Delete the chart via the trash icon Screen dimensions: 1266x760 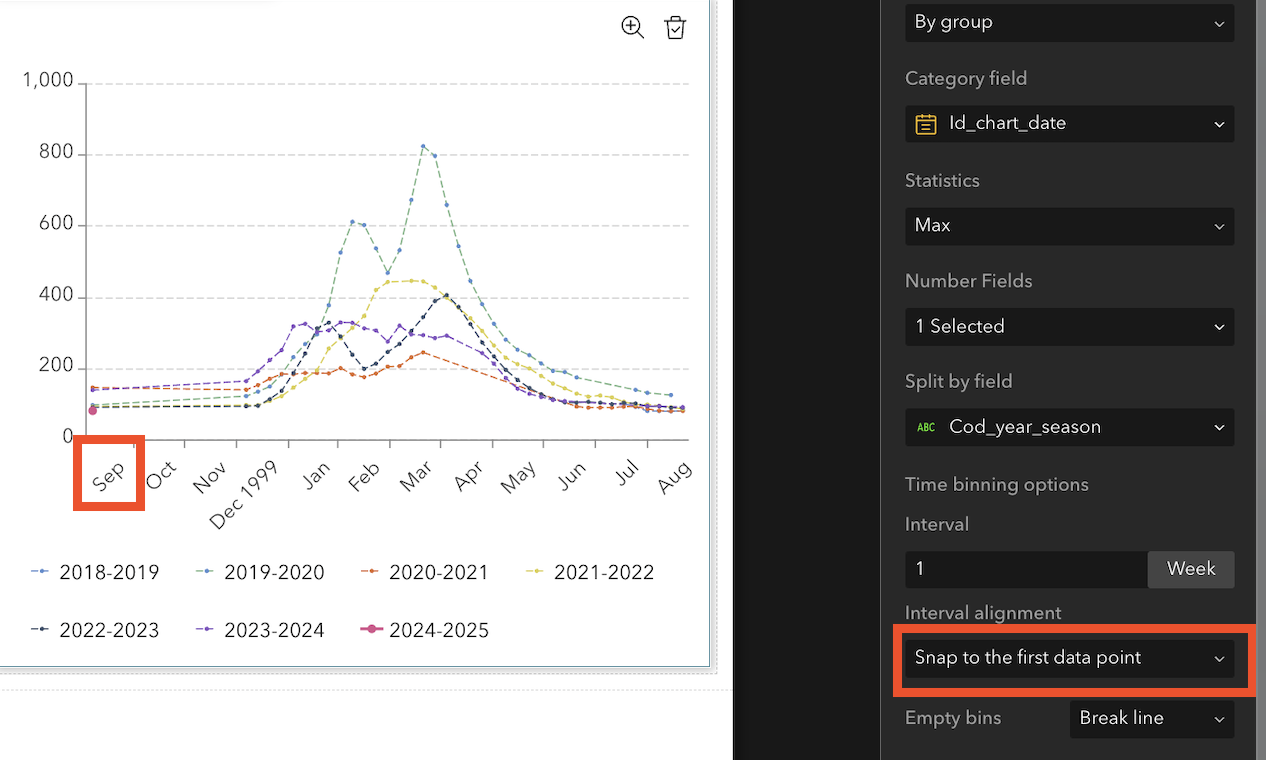(x=675, y=27)
